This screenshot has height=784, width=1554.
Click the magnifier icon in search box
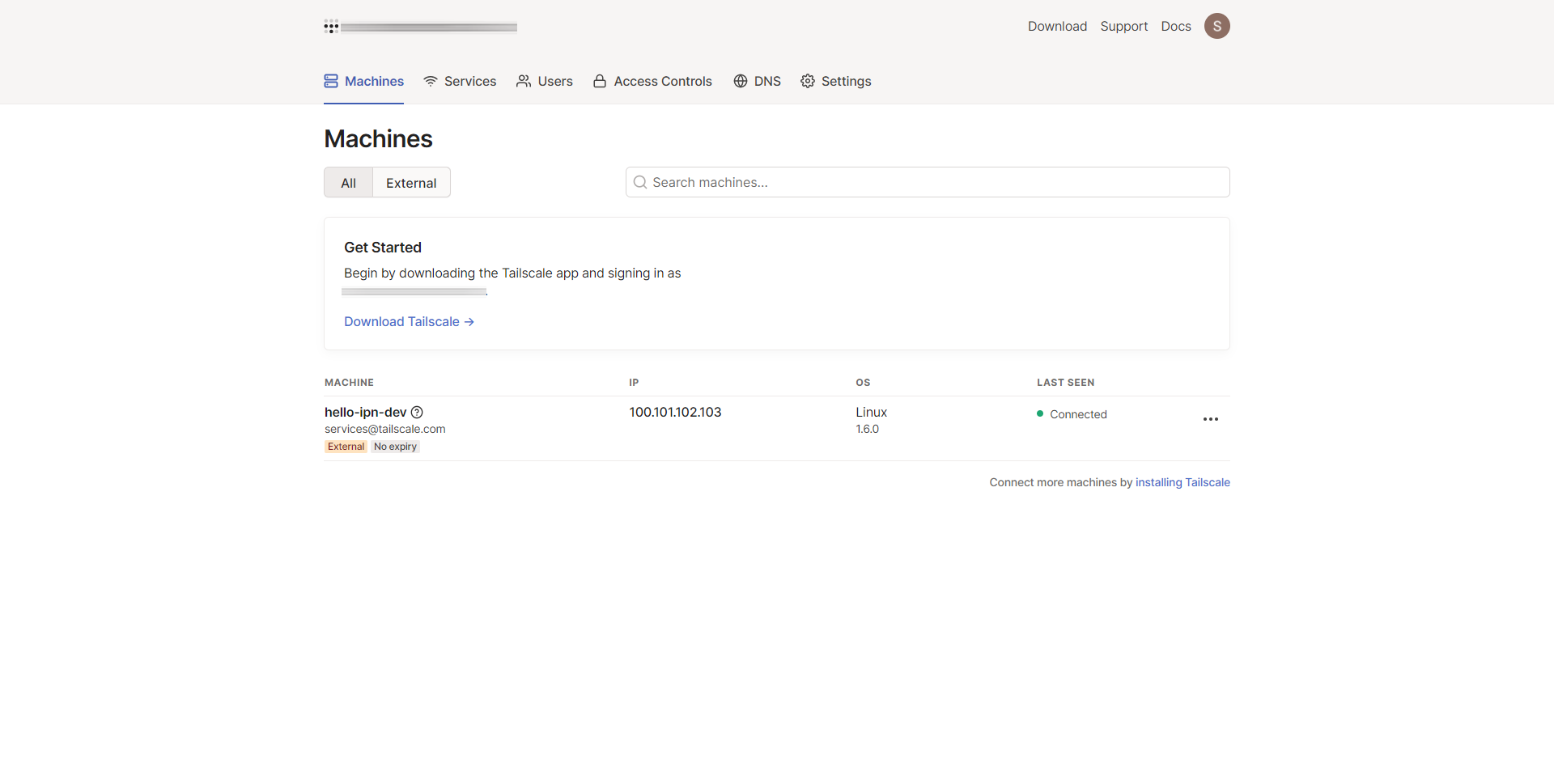click(639, 182)
